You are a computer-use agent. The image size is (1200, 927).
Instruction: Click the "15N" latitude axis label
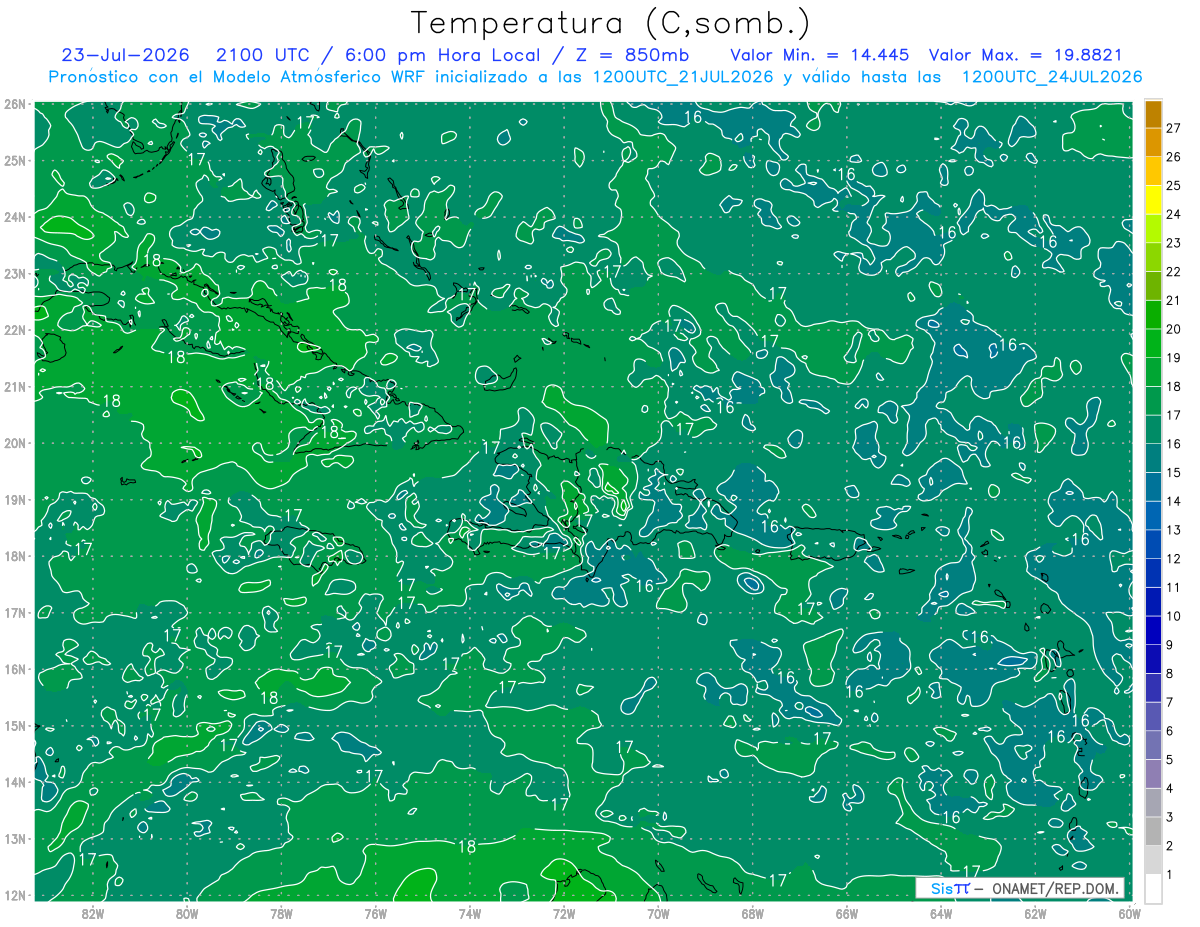14,725
